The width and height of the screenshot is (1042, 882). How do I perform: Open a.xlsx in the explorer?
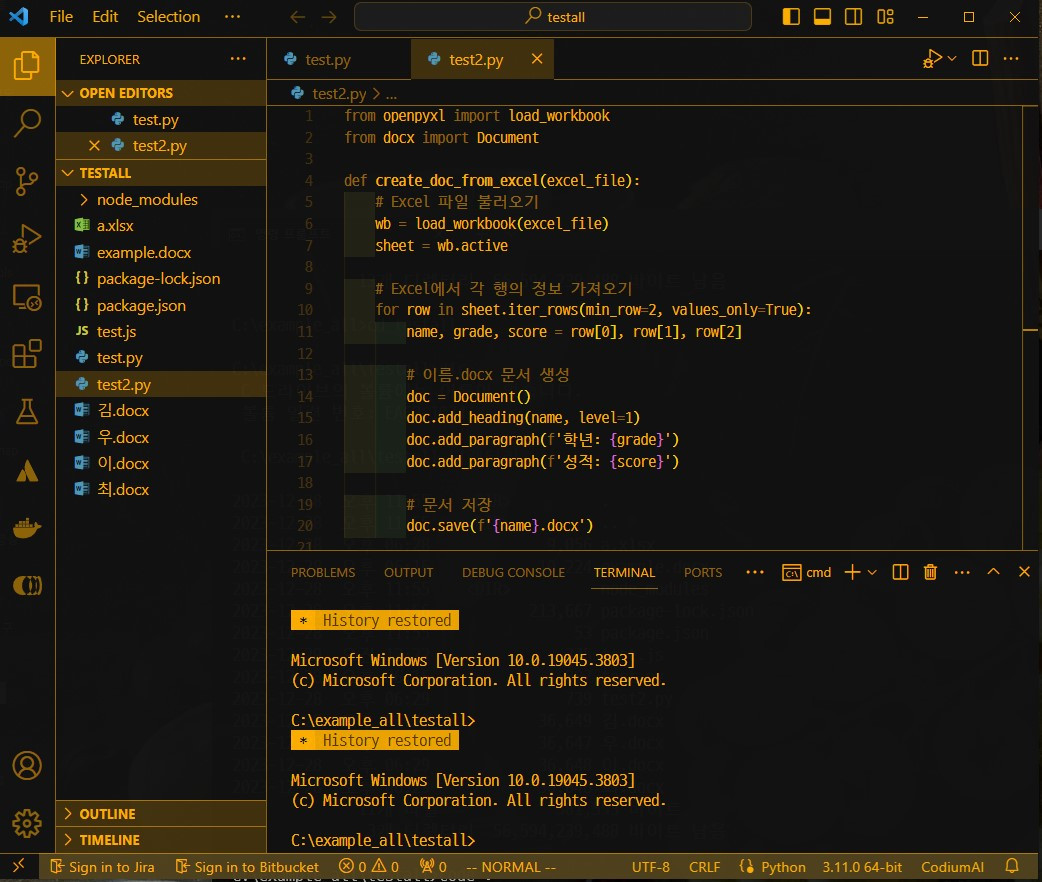coord(161,226)
